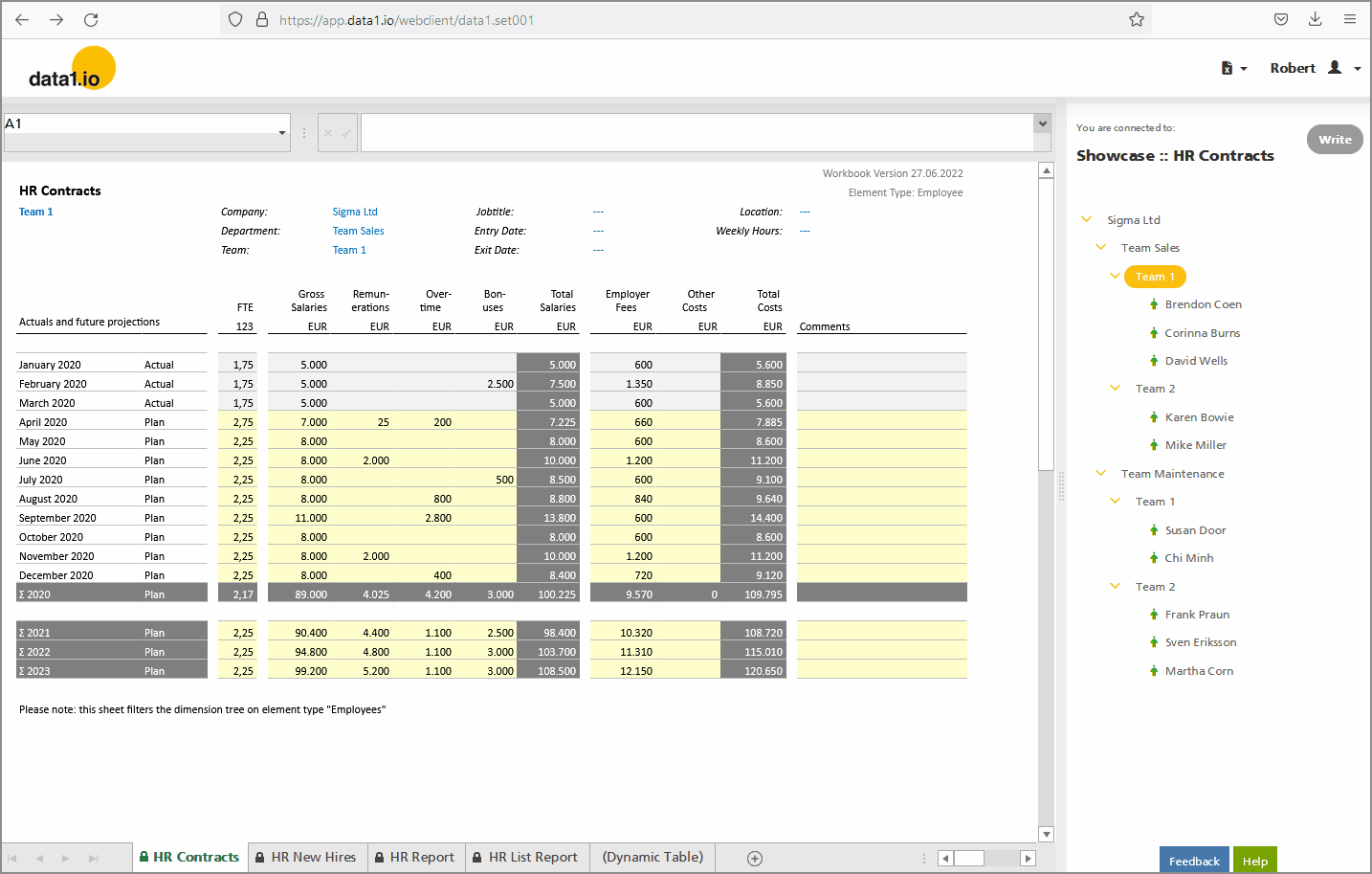This screenshot has width=1372, height=874.
Task: Select employee Karen Bowie in tree
Action: coord(1199,417)
